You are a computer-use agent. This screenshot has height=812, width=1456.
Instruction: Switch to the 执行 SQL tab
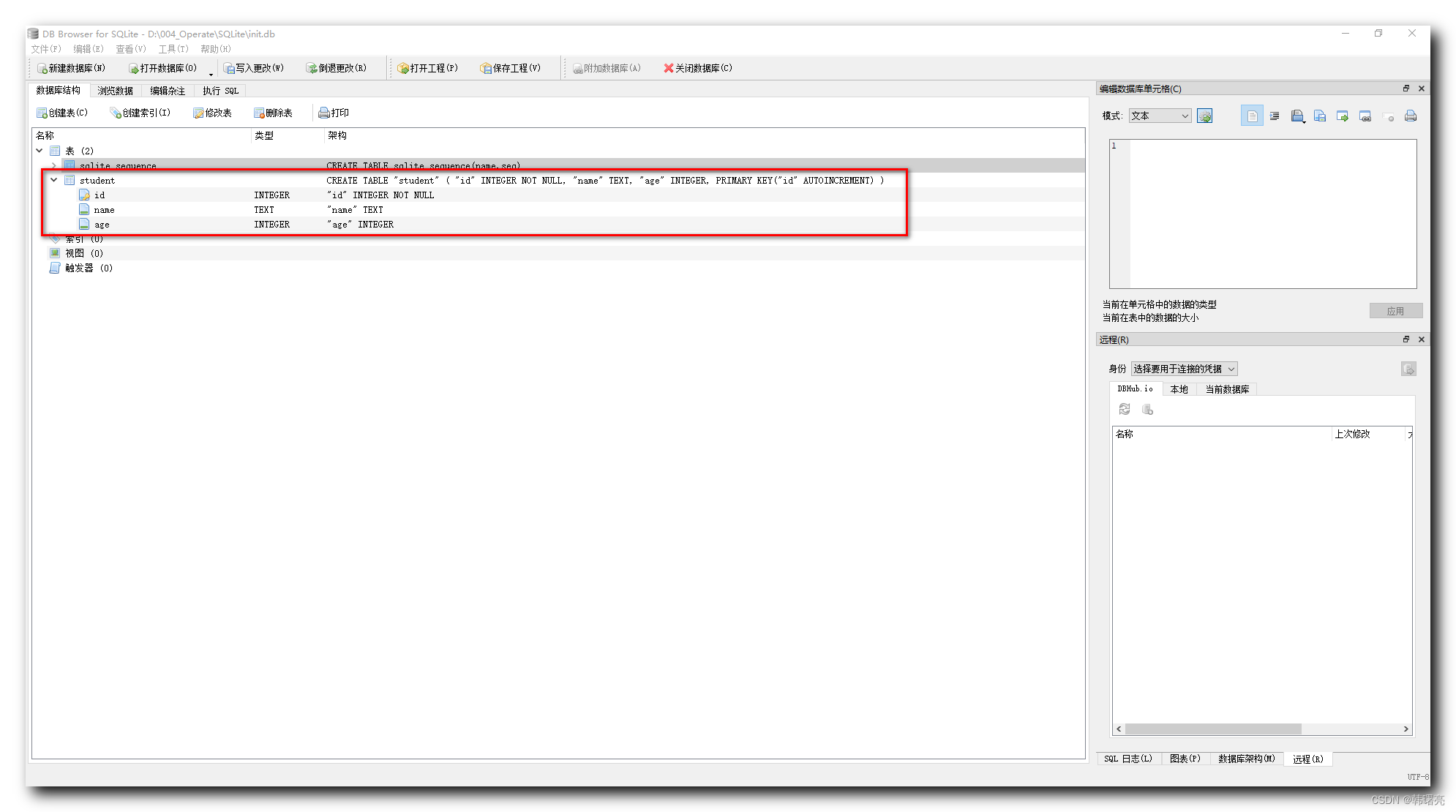[x=220, y=91]
